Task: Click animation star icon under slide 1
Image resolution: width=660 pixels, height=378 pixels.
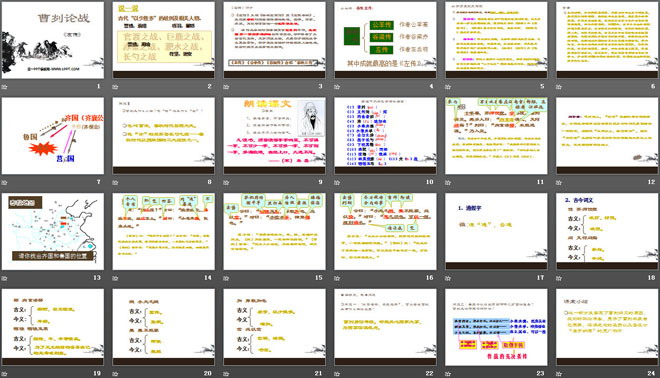Action: click(x=5, y=87)
